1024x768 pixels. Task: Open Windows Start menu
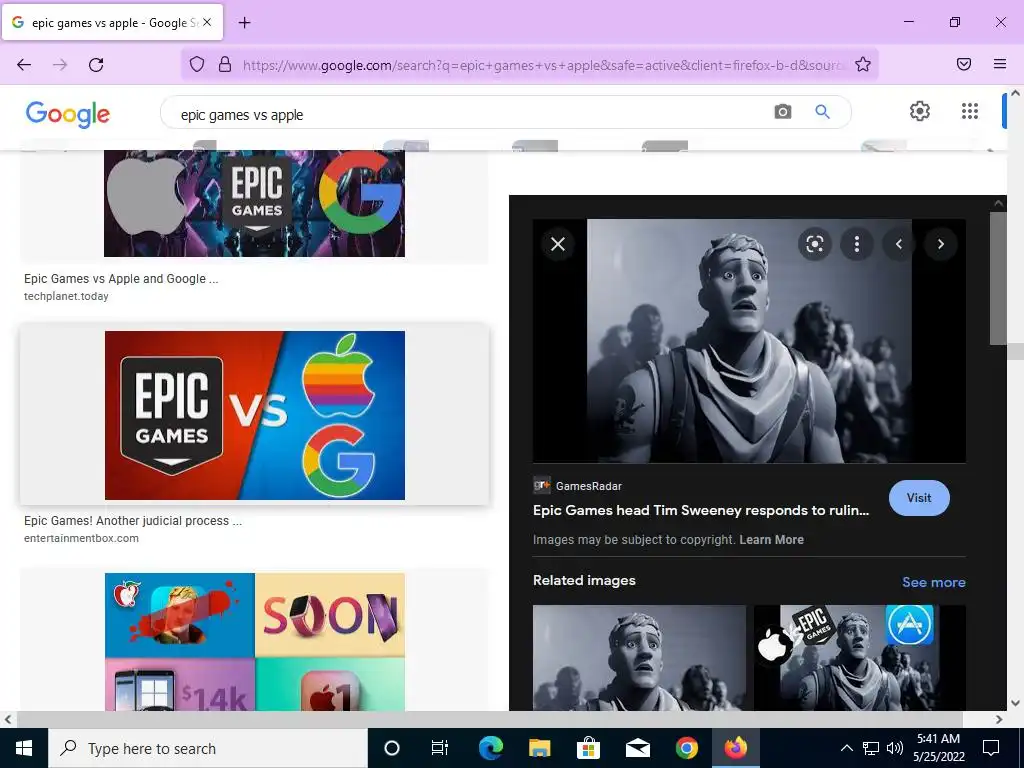pos(24,748)
